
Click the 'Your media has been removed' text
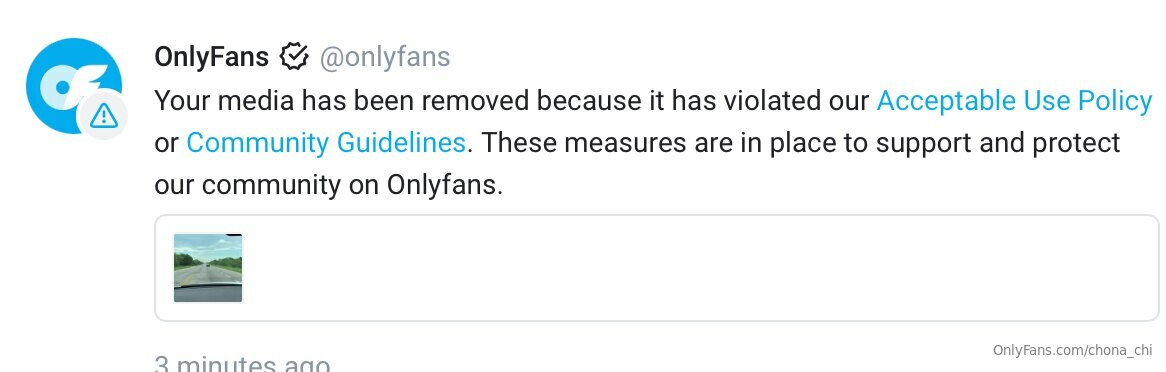pyautogui.click(x=343, y=100)
